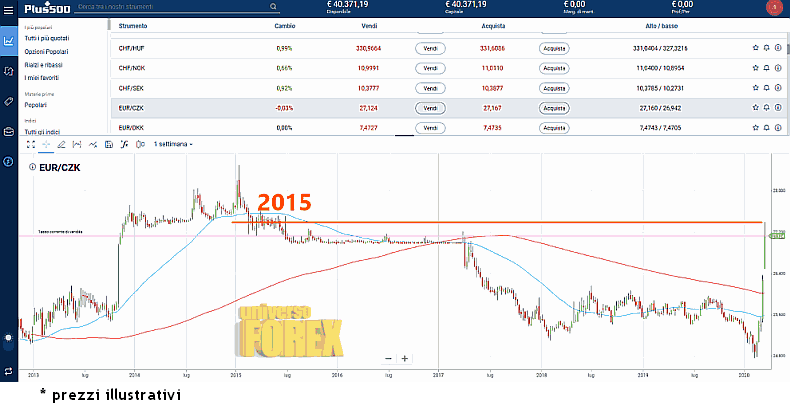
Task: Toggle favorite star for EUR/CZK
Action: [755, 108]
